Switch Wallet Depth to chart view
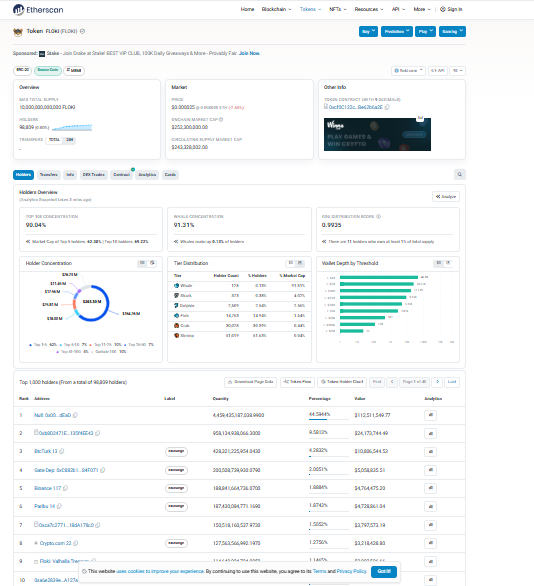The height and width of the screenshot is (586, 534). 448,263
